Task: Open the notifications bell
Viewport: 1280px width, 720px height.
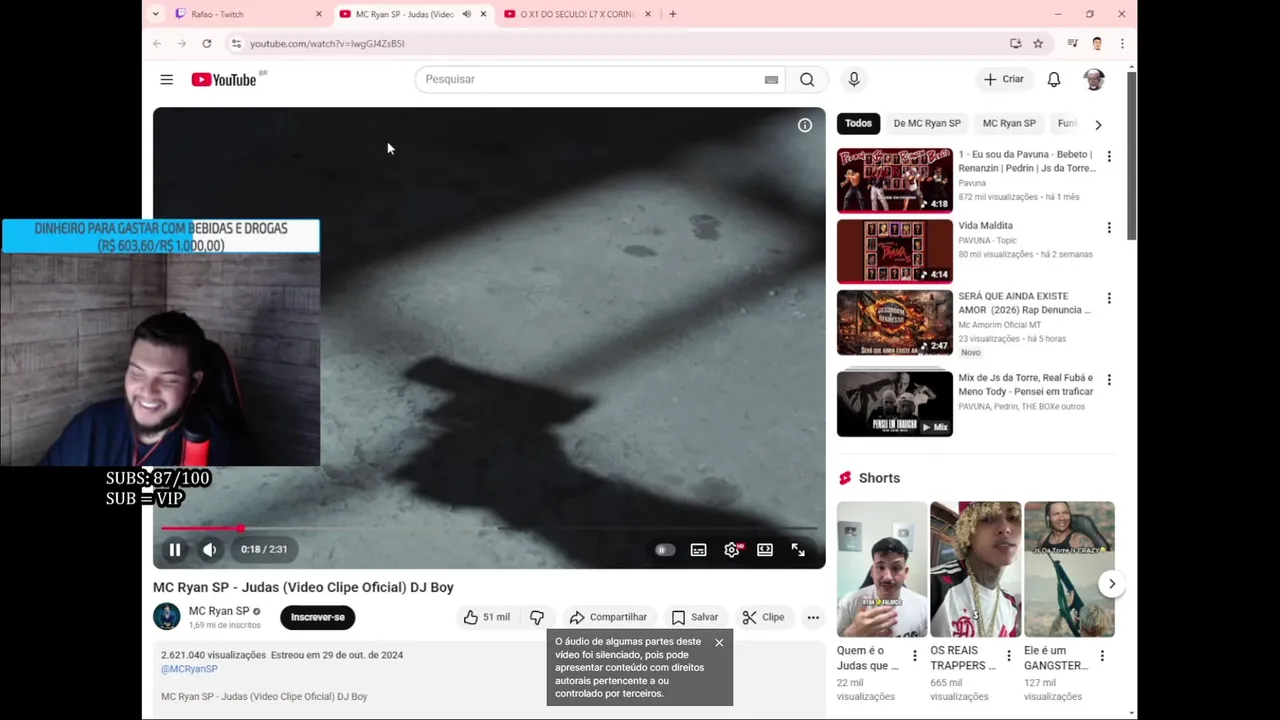Action: (1054, 79)
